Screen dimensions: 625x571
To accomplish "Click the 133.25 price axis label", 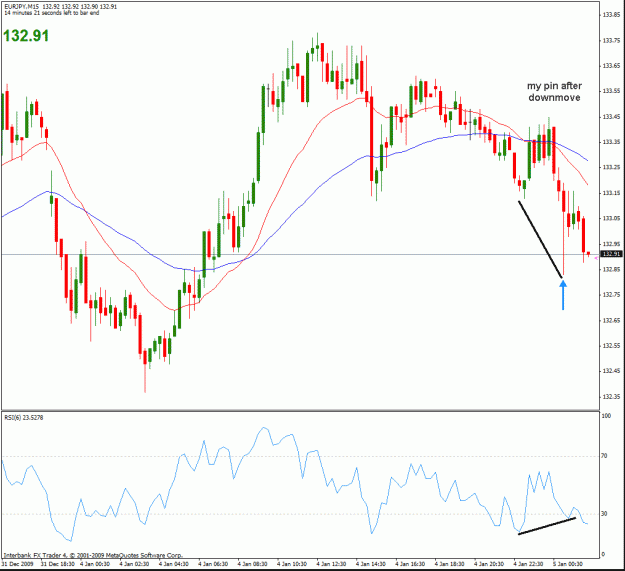I will pyautogui.click(x=611, y=167).
